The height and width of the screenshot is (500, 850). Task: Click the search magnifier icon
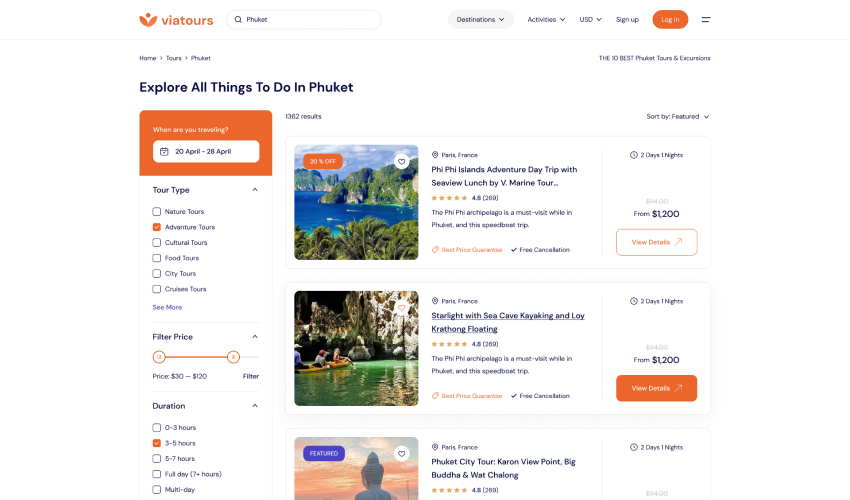(238, 19)
